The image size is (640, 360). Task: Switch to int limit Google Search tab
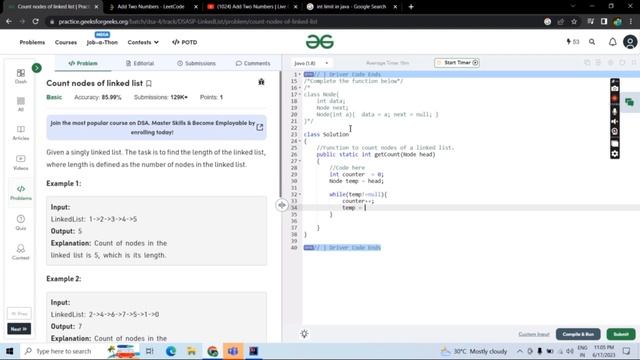coord(351,7)
